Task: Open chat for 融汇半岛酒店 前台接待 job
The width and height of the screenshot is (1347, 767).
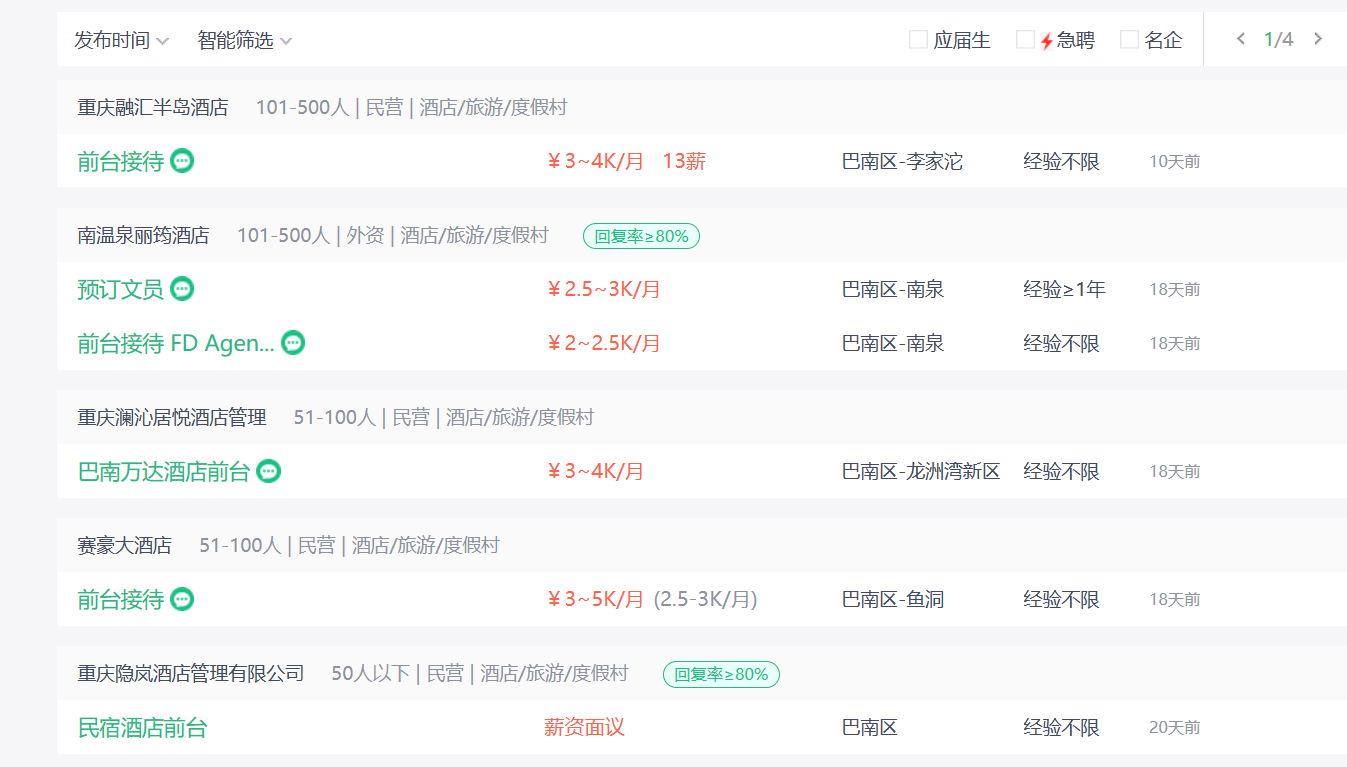Action: [x=182, y=161]
